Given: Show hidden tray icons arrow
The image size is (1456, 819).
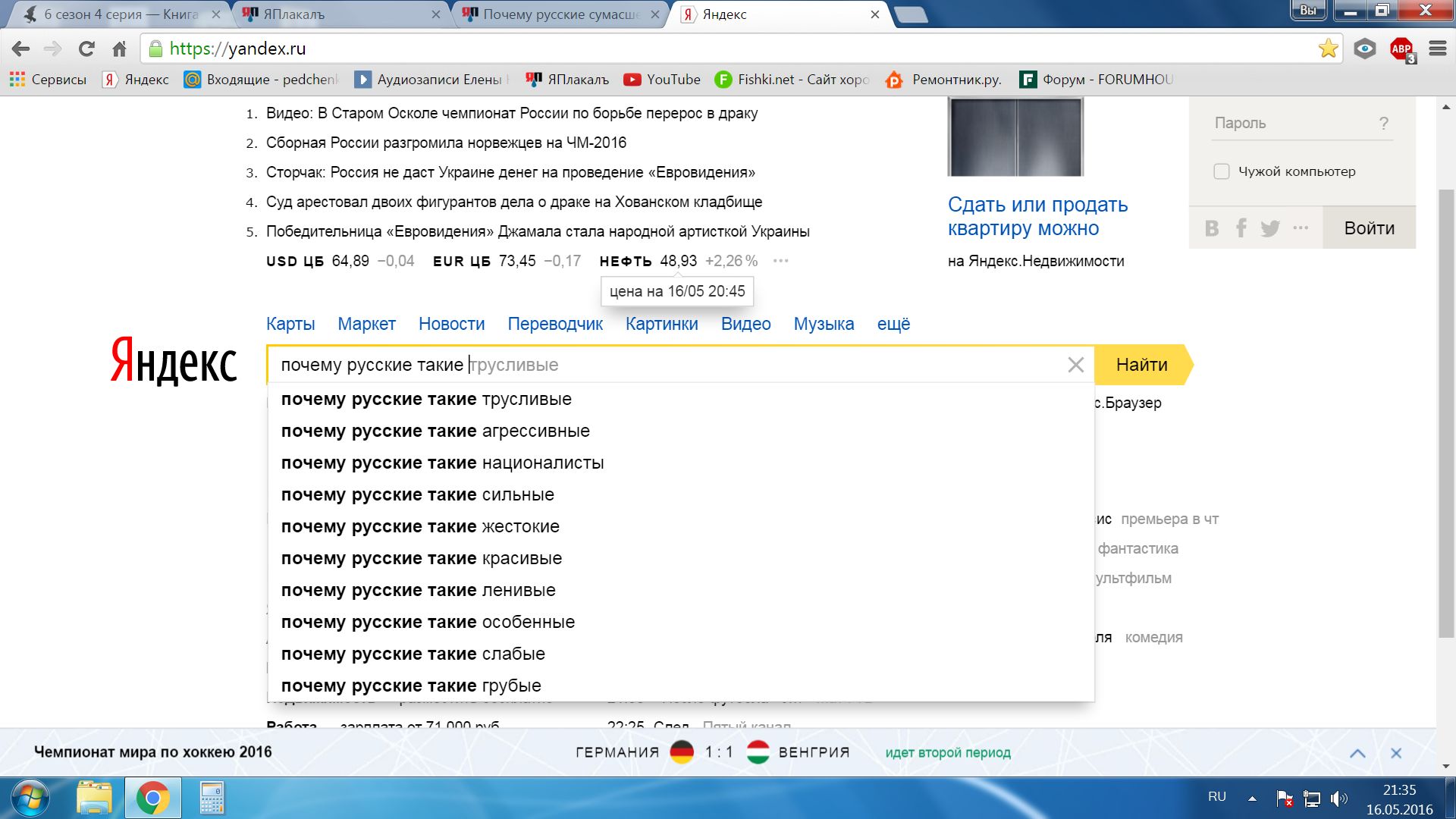Looking at the screenshot, I should (x=1252, y=798).
